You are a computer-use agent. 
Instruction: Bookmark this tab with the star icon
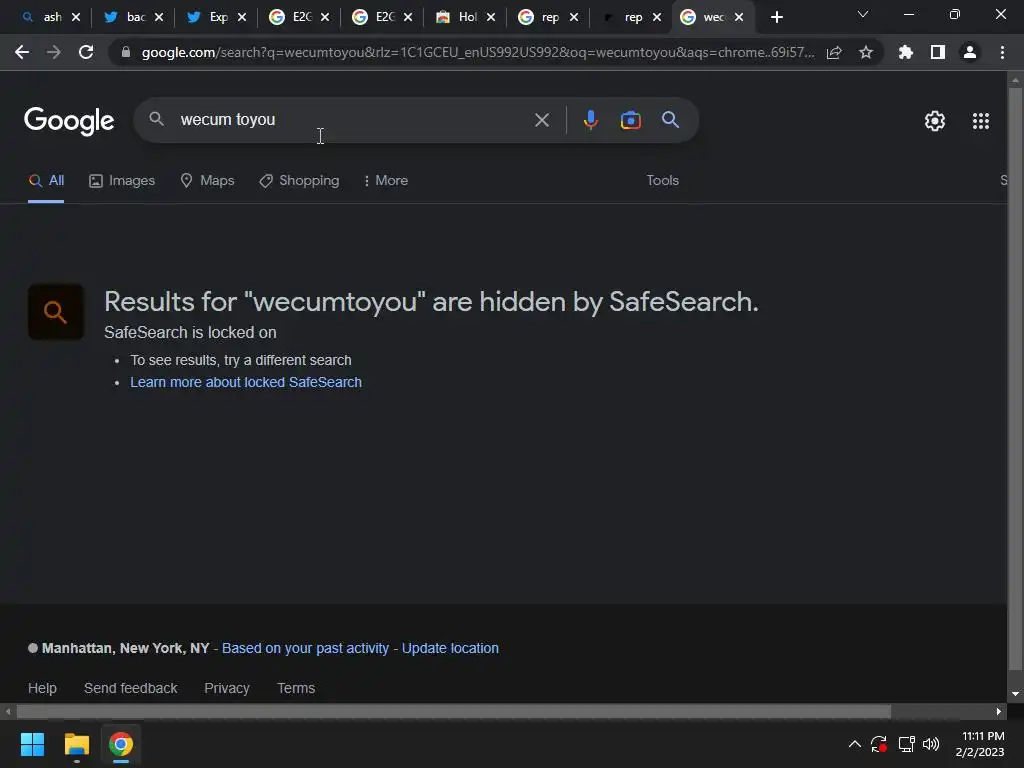(866, 52)
